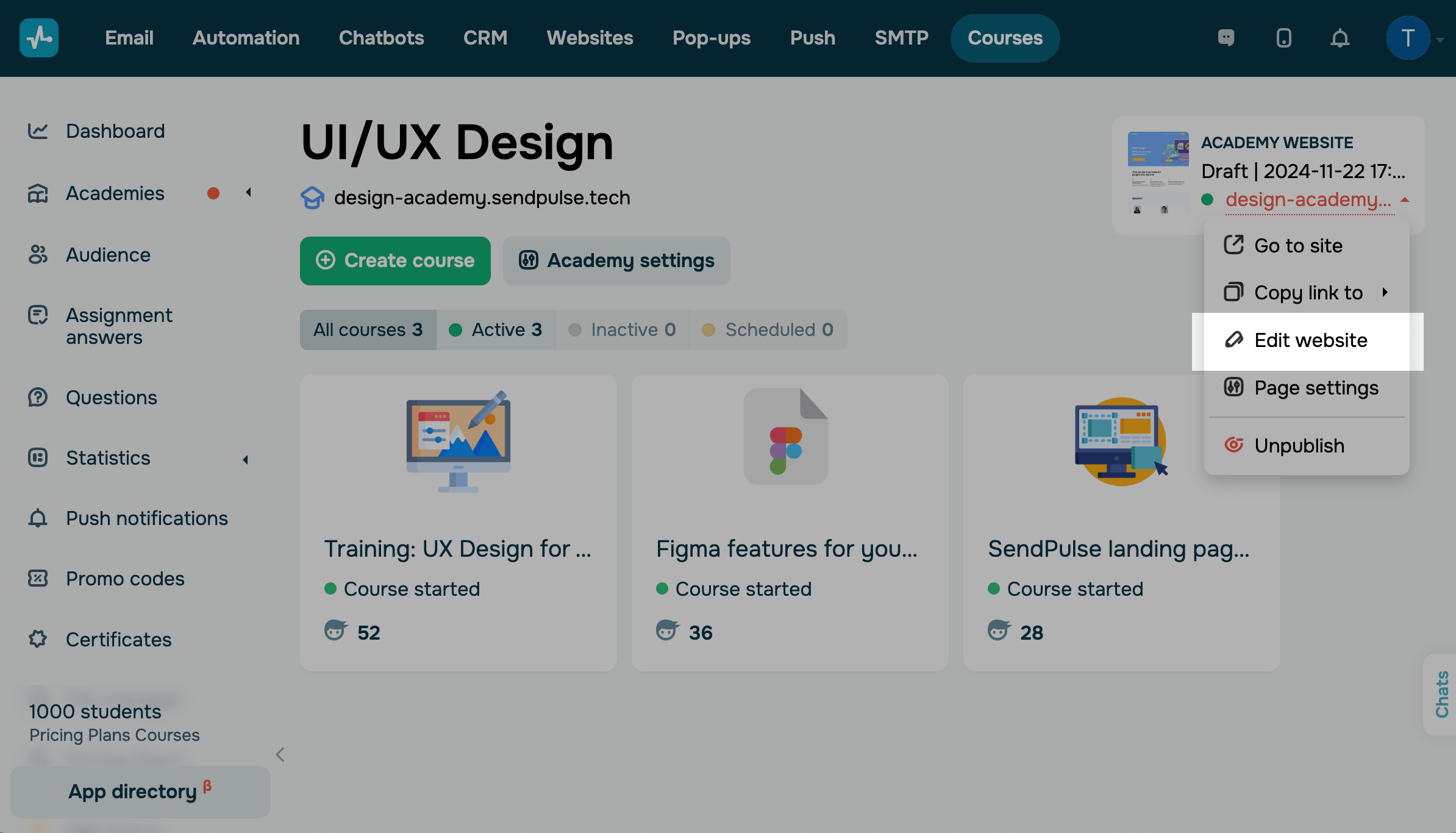Expand the Copy link to submenu arrow
Viewport: 1456px width, 833px height.
click(1385, 292)
